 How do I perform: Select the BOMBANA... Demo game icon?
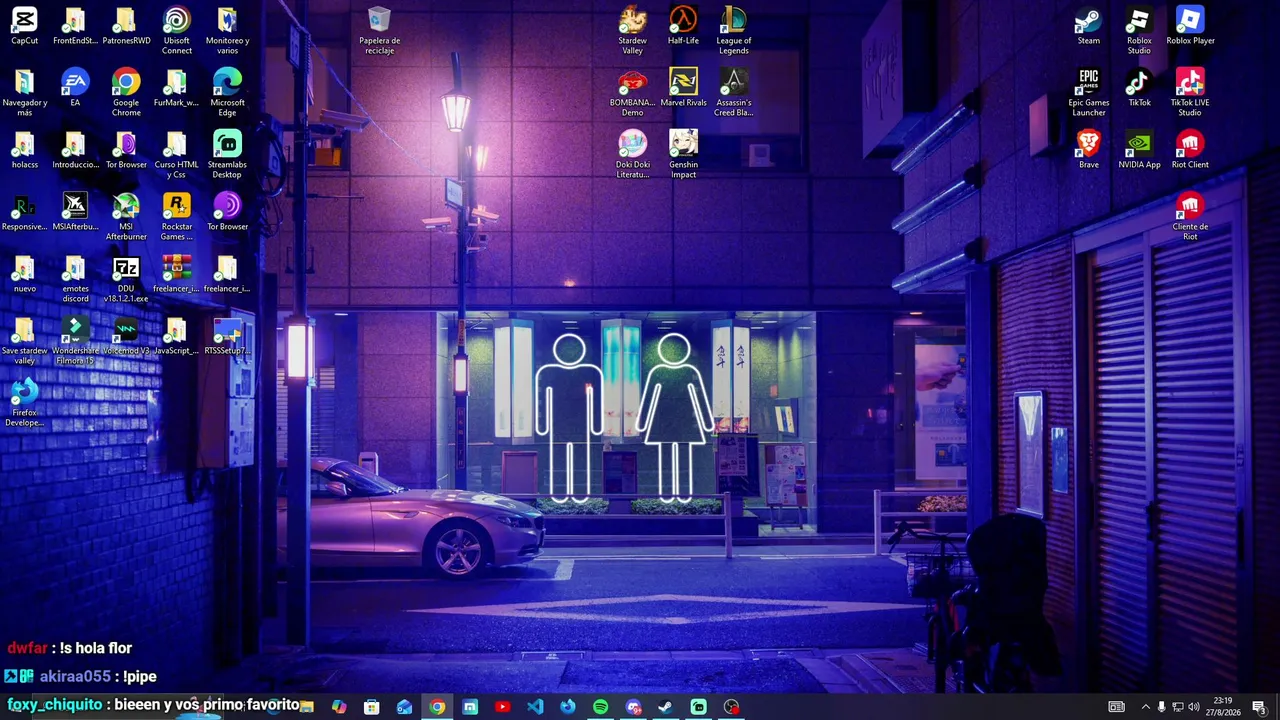pos(632,93)
